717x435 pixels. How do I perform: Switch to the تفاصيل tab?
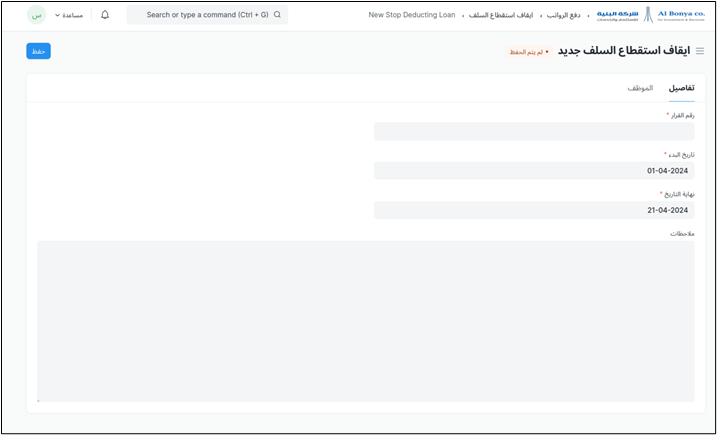click(682, 88)
